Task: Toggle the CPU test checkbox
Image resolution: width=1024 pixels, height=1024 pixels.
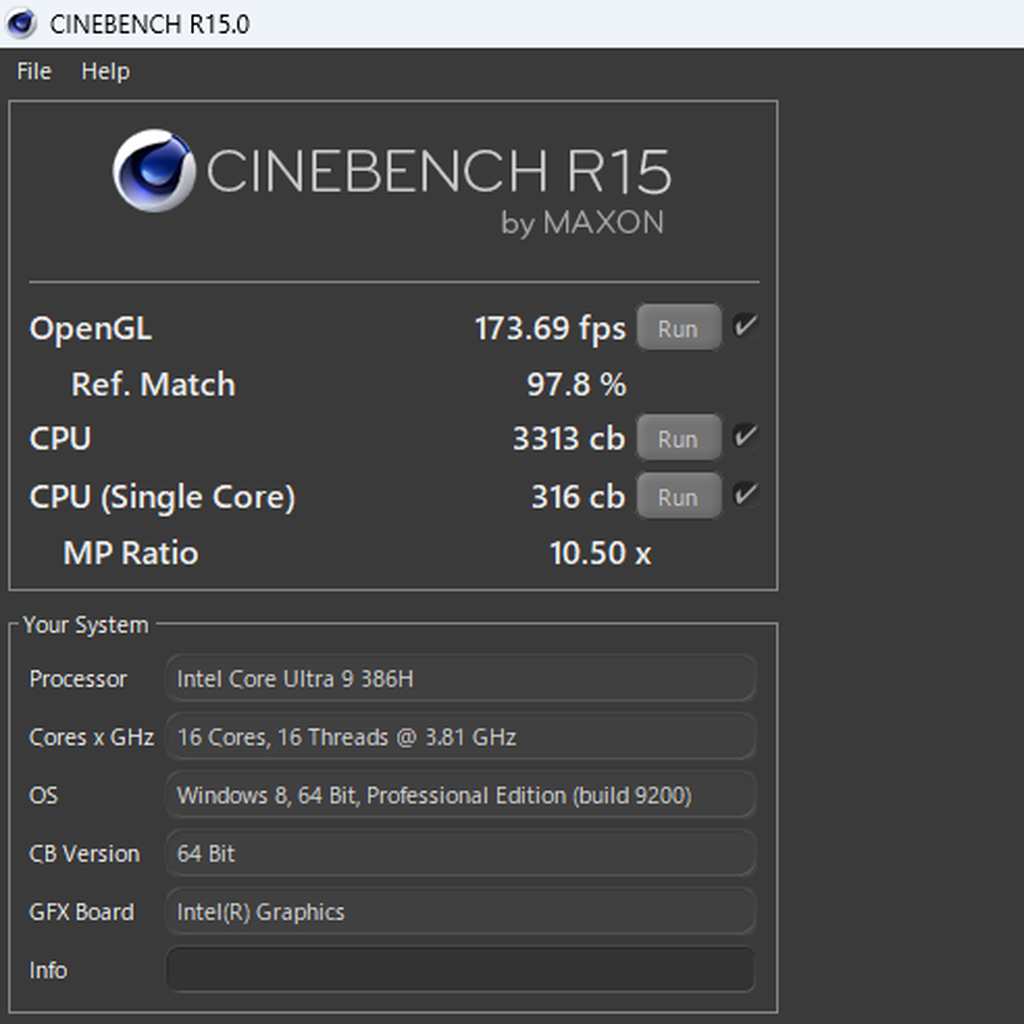Action: pos(745,436)
